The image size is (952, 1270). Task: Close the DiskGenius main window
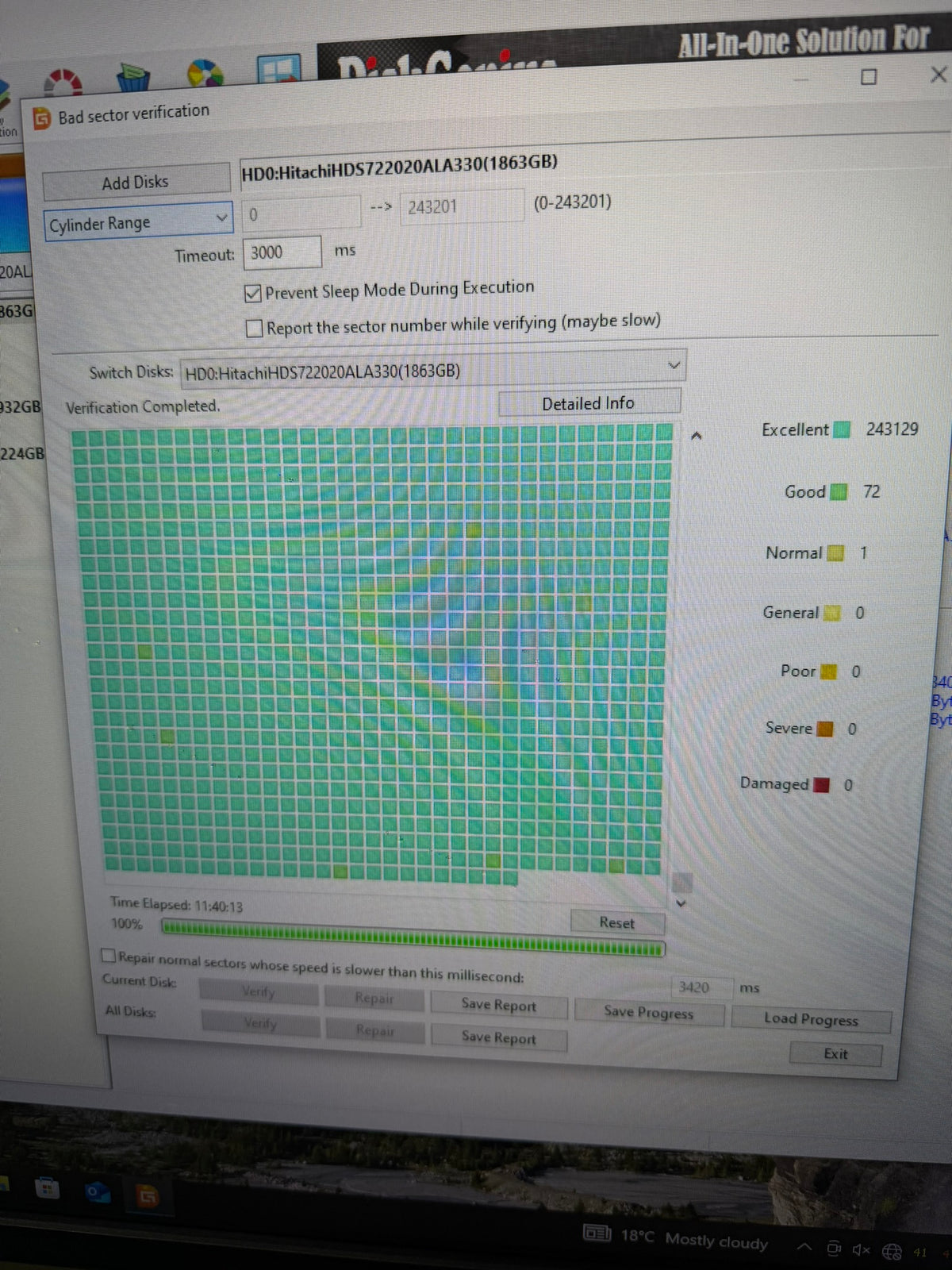(x=939, y=75)
